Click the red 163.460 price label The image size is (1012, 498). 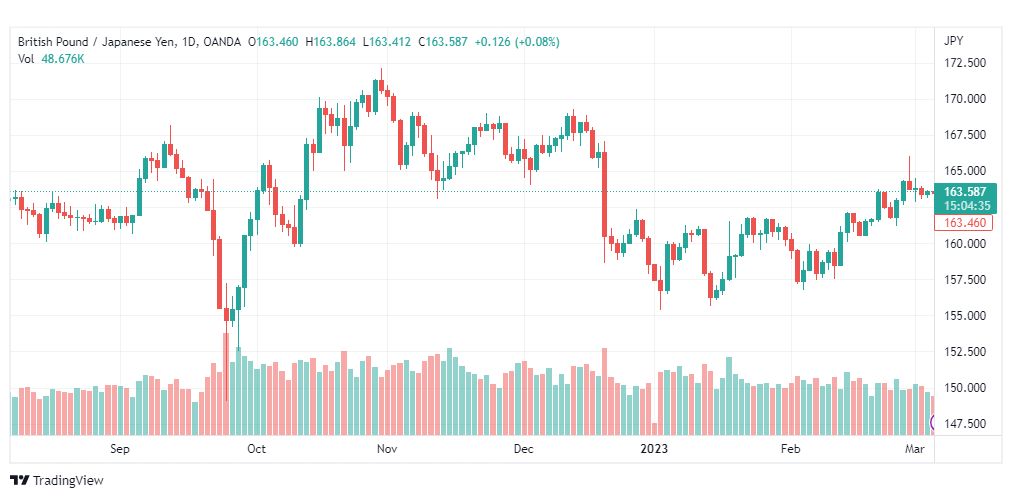[x=963, y=223]
